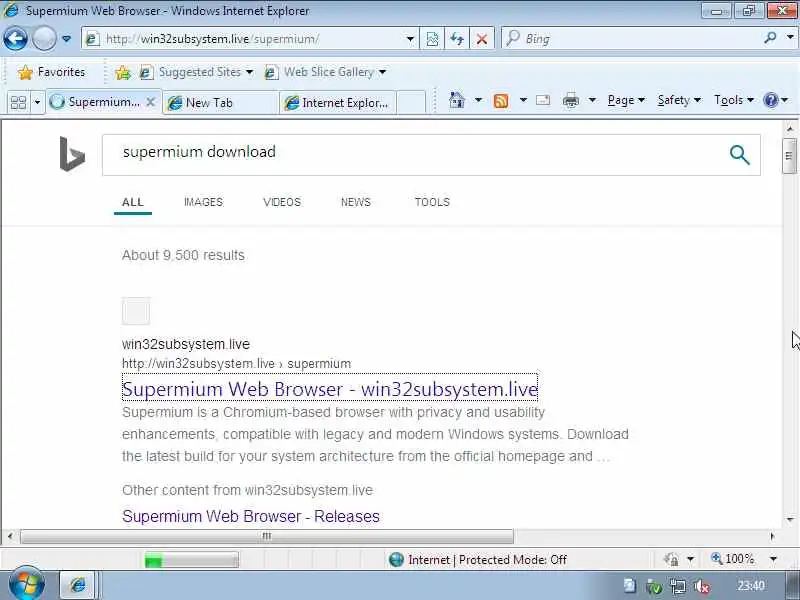Click the Print icon
This screenshot has height=600, width=800.
pos(570,100)
